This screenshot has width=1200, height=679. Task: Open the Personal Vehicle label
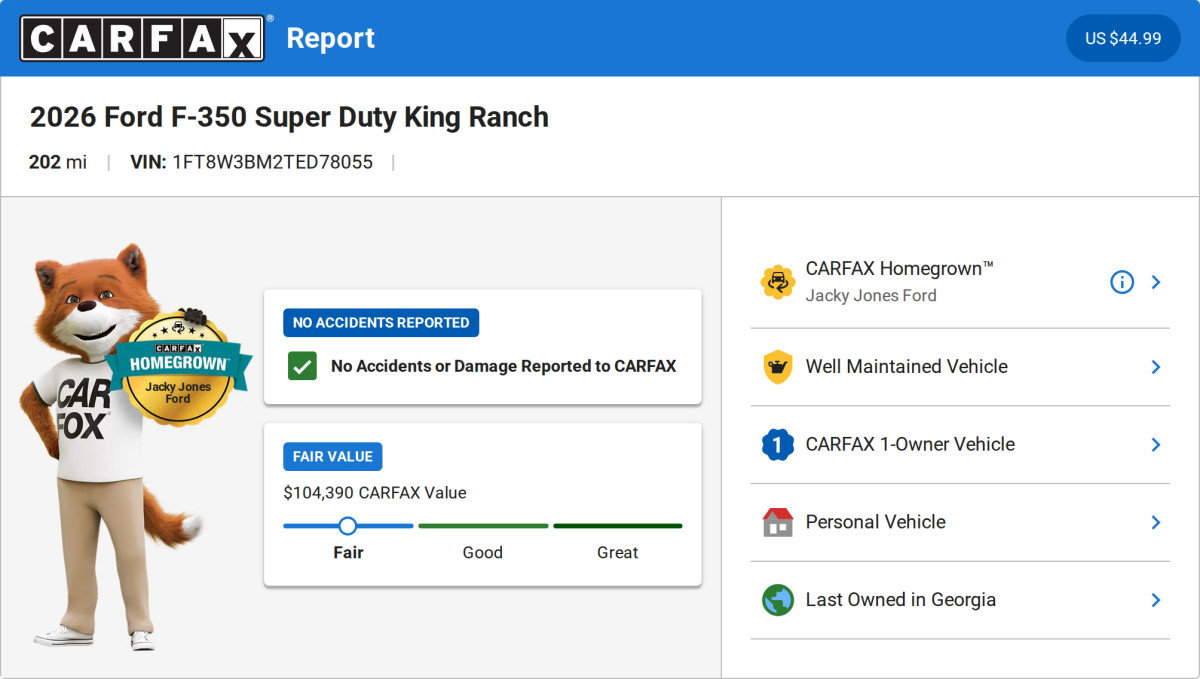click(876, 522)
